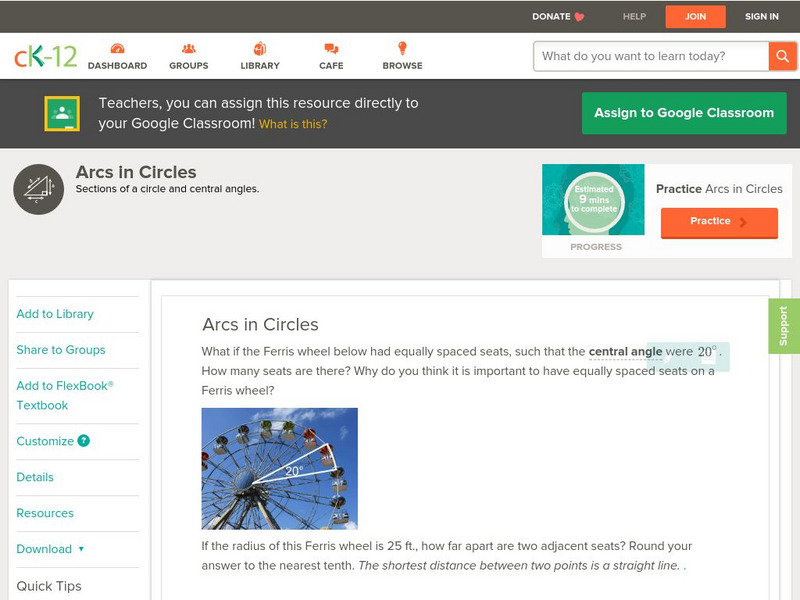
Task: Click CAFE in the navigation bar
Action: [x=331, y=66]
